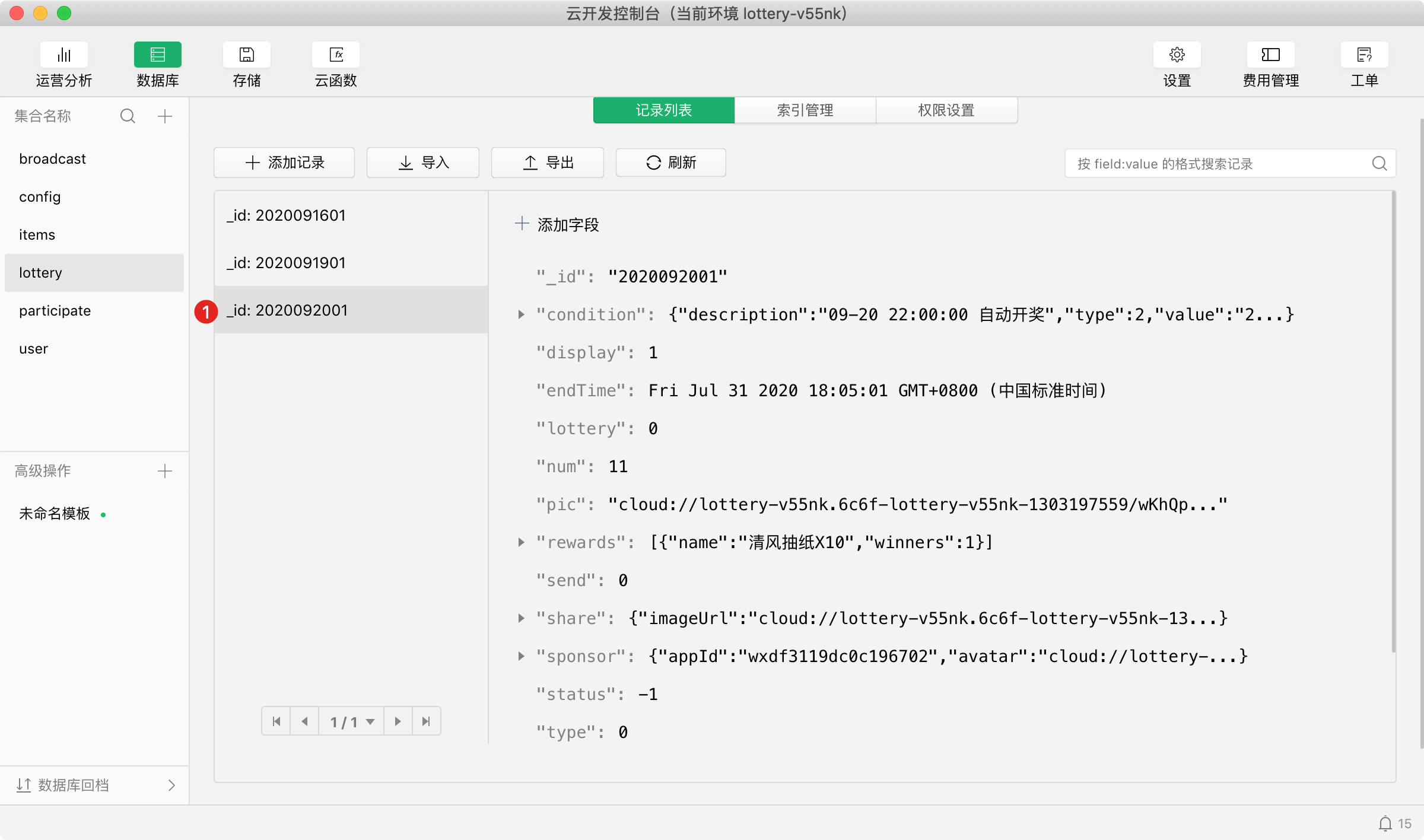
Task: Open the 工单 ticket icon
Action: point(1364,55)
